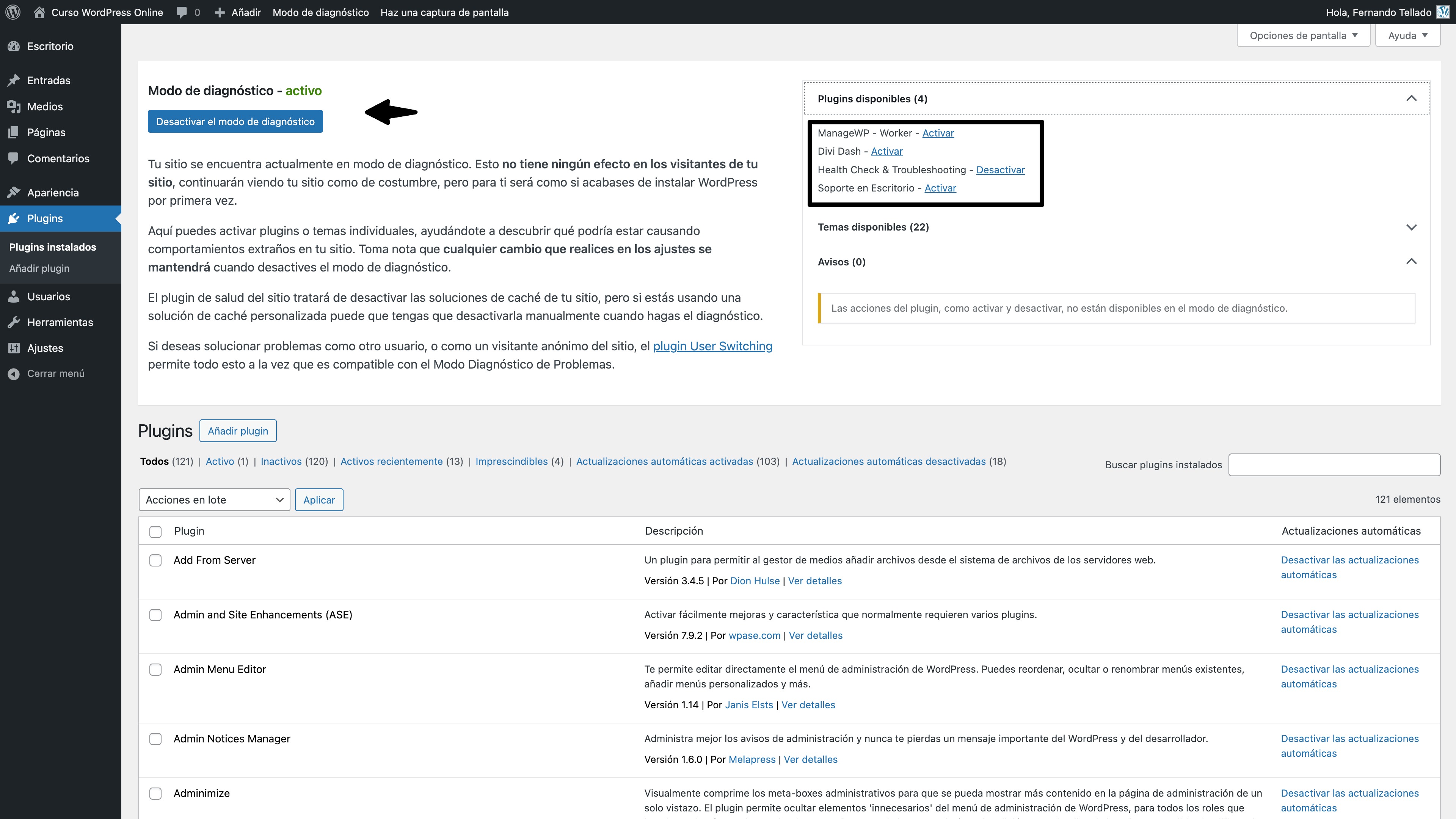The width and height of the screenshot is (1456, 819).
Task: Open Medios via its media icon
Action: click(x=14, y=106)
